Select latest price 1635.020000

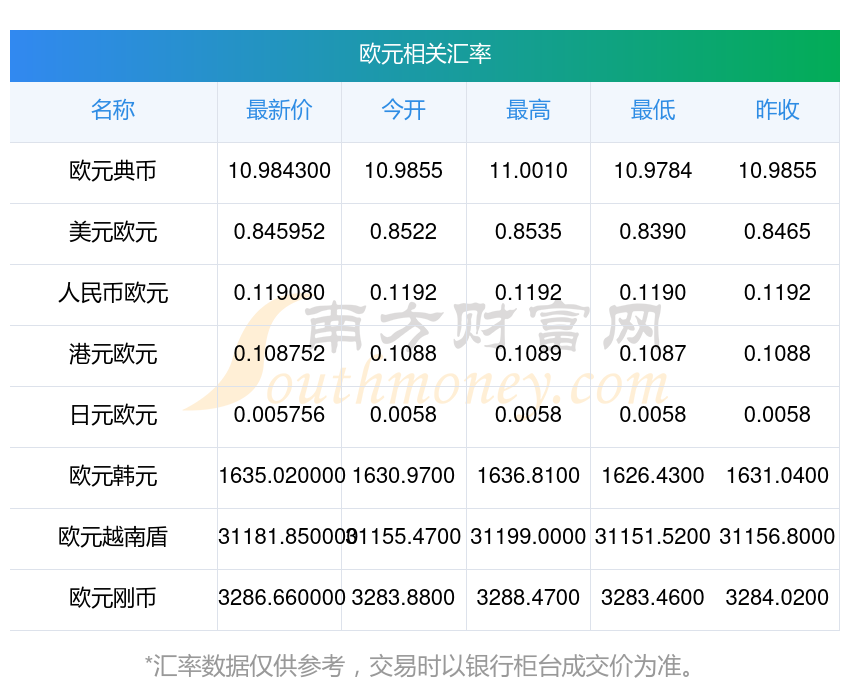[x=281, y=476]
